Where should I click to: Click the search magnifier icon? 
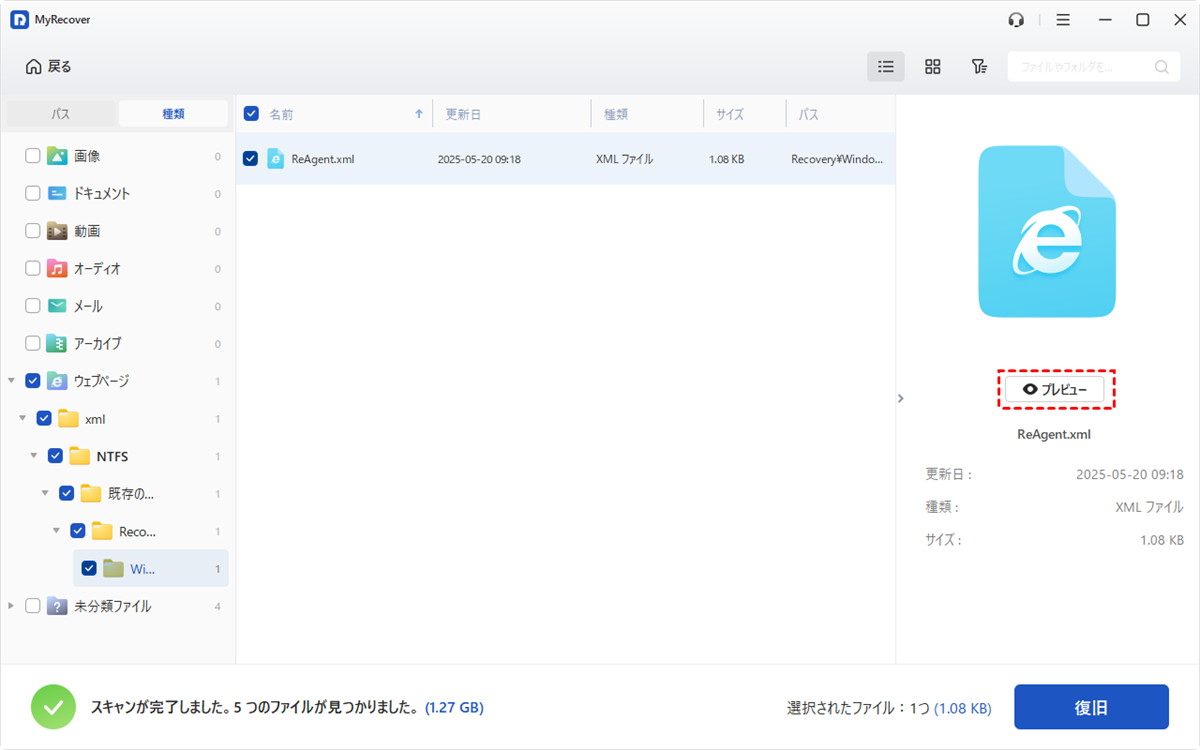point(1161,67)
